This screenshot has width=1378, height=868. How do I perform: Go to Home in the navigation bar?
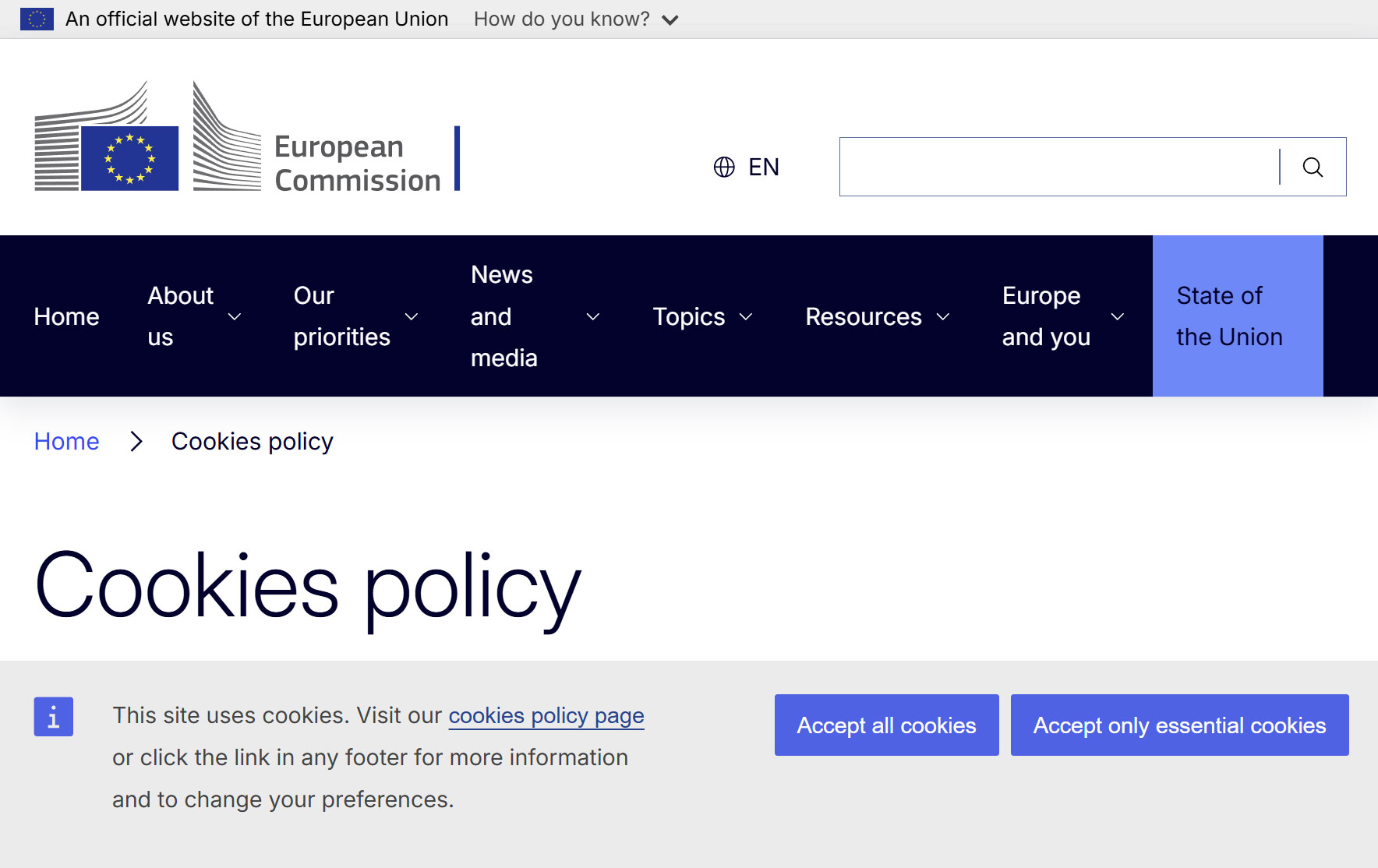click(x=67, y=316)
